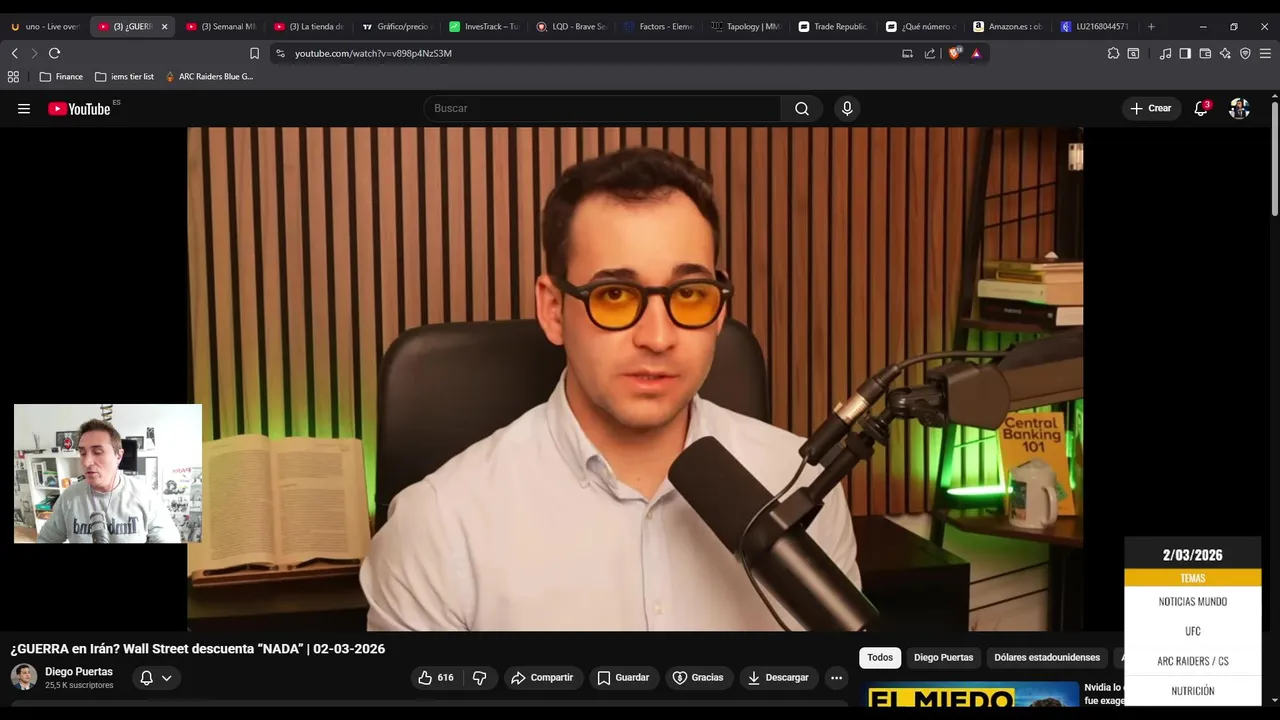Open the media control music note icon

coord(1165,53)
